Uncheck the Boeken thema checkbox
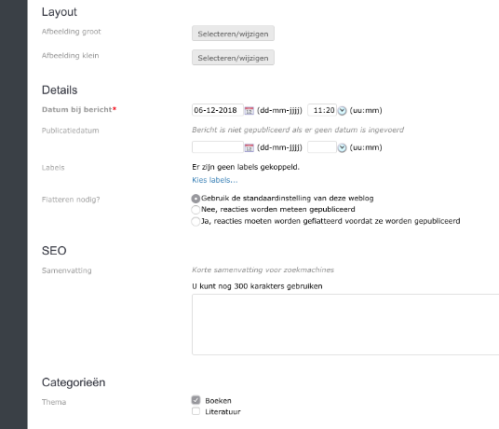 [x=196, y=400]
